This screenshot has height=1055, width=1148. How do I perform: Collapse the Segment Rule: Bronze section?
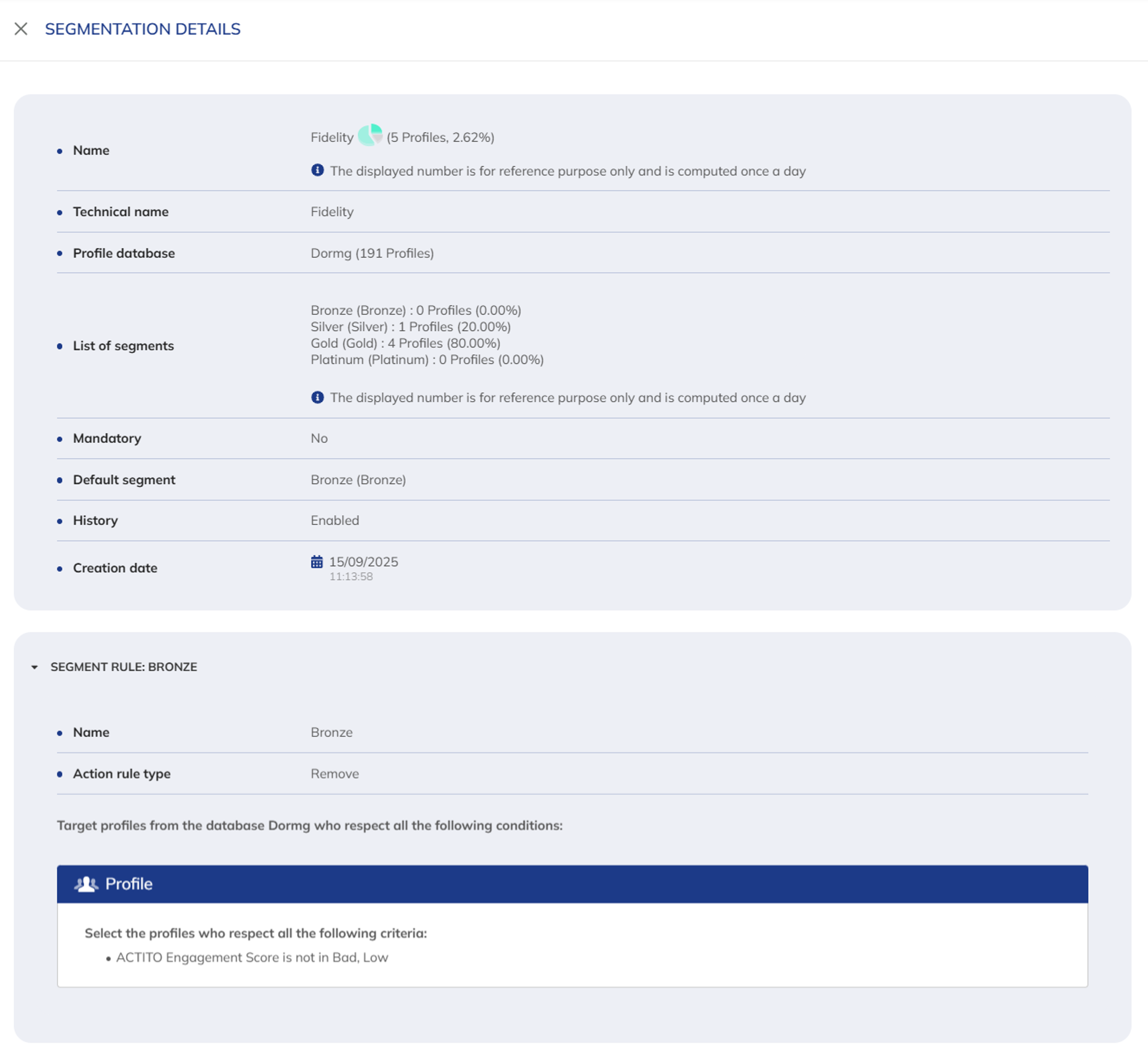[35, 667]
